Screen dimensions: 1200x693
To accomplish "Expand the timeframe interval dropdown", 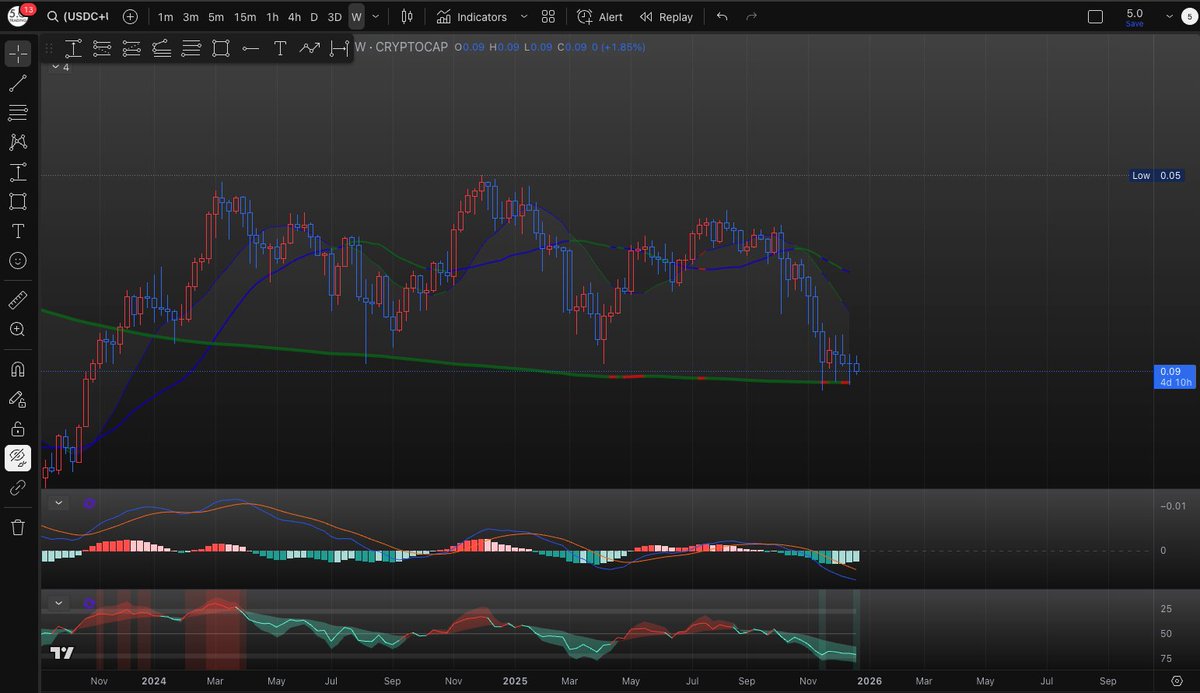I will 375,17.
